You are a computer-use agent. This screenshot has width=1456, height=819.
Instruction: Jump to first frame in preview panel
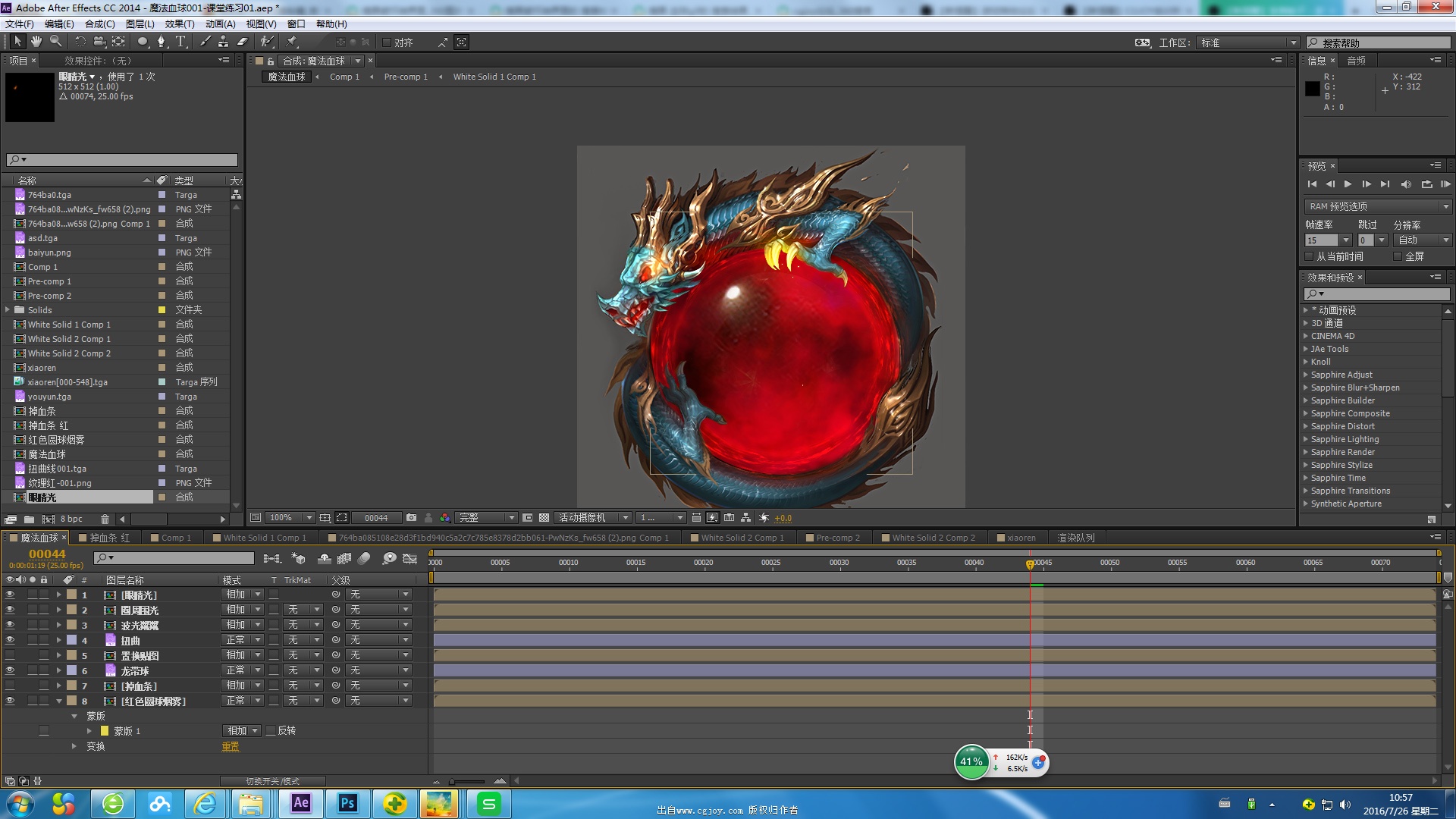tap(1312, 184)
